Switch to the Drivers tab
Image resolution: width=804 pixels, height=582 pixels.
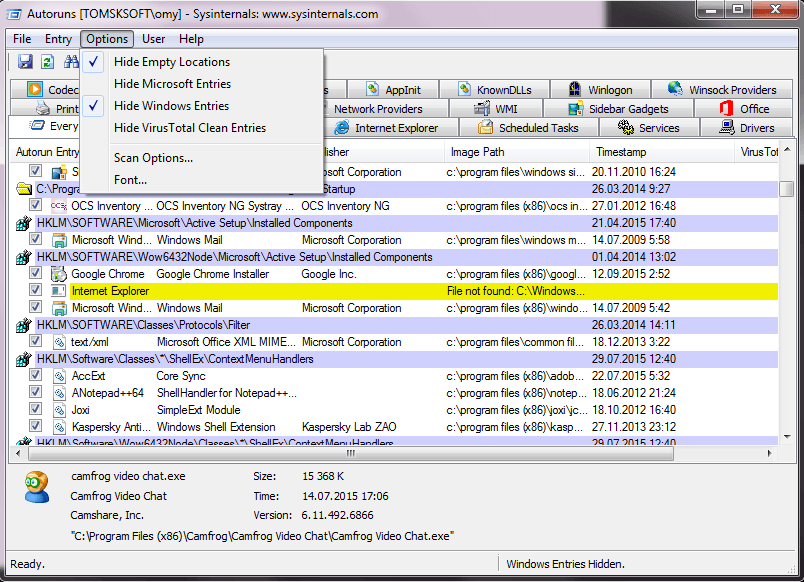(747, 128)
